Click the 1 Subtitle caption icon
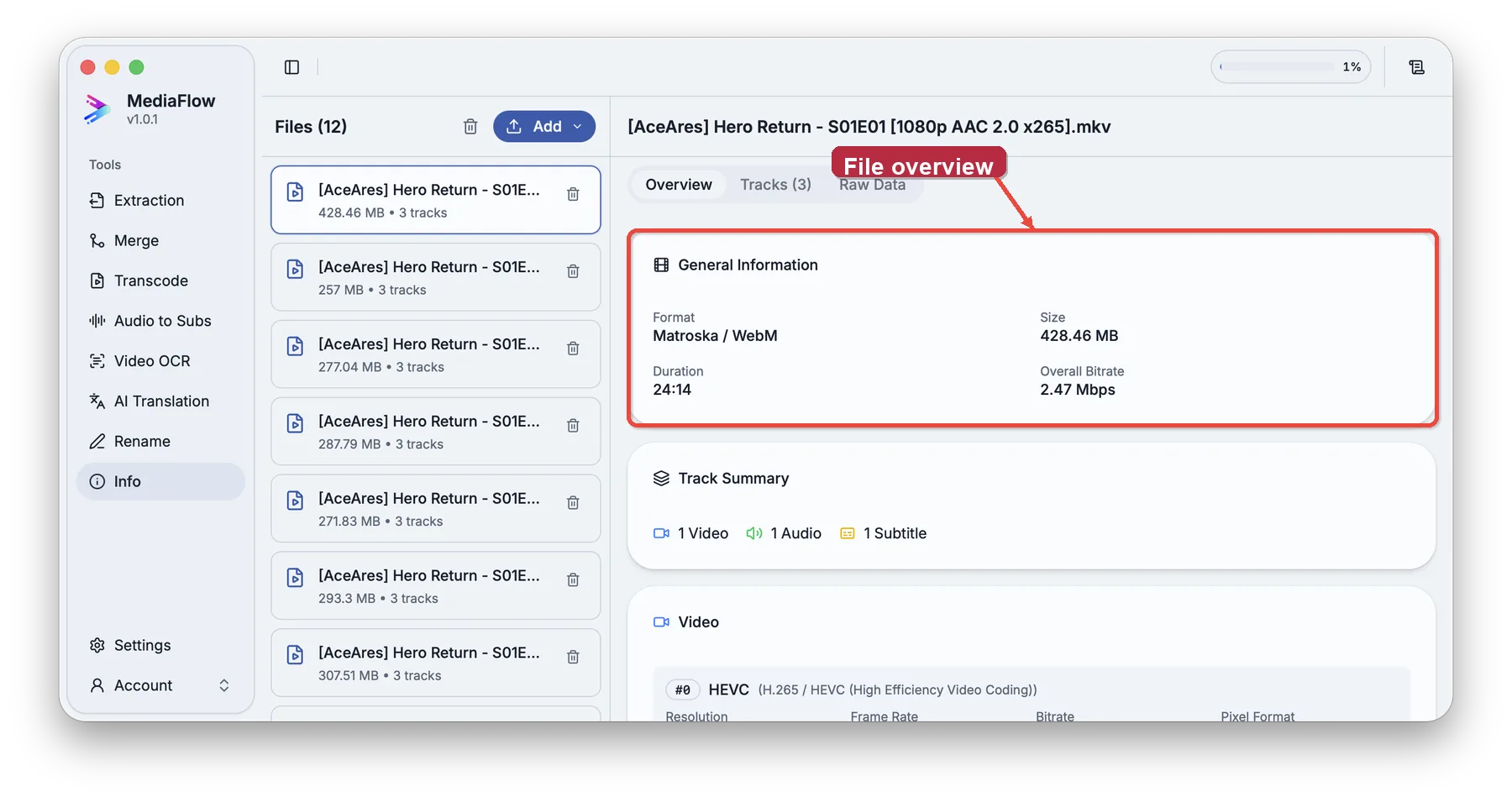The image size is (1512, 797). pyautogui.click(x=848, y=533)
